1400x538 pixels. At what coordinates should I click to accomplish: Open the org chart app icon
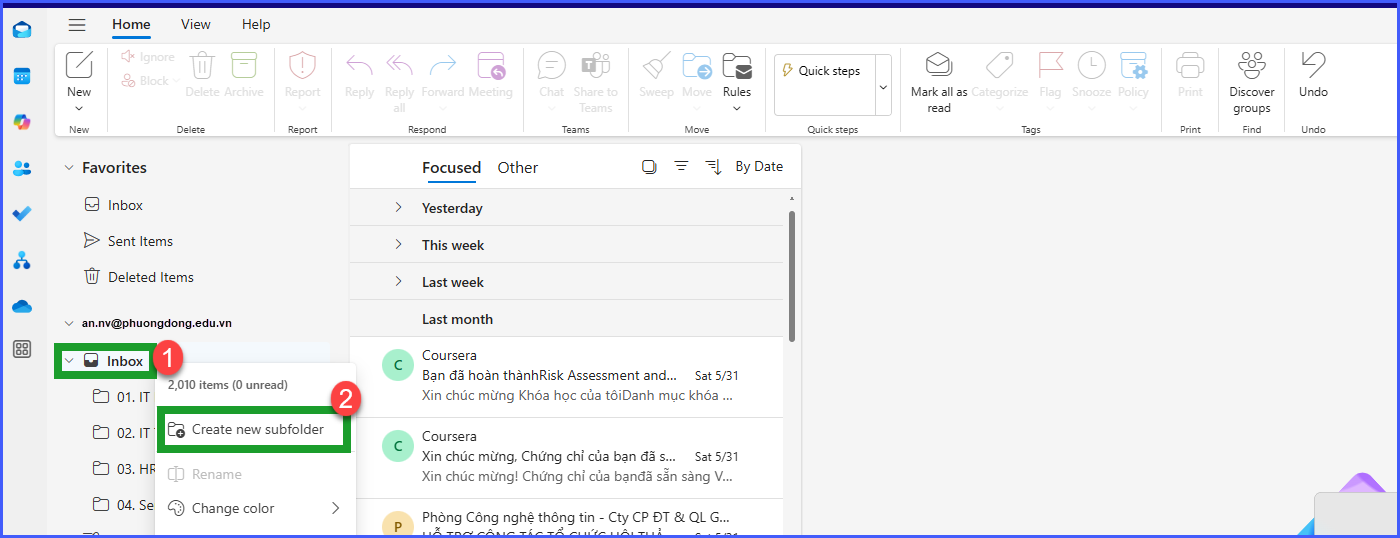(22, 261)
